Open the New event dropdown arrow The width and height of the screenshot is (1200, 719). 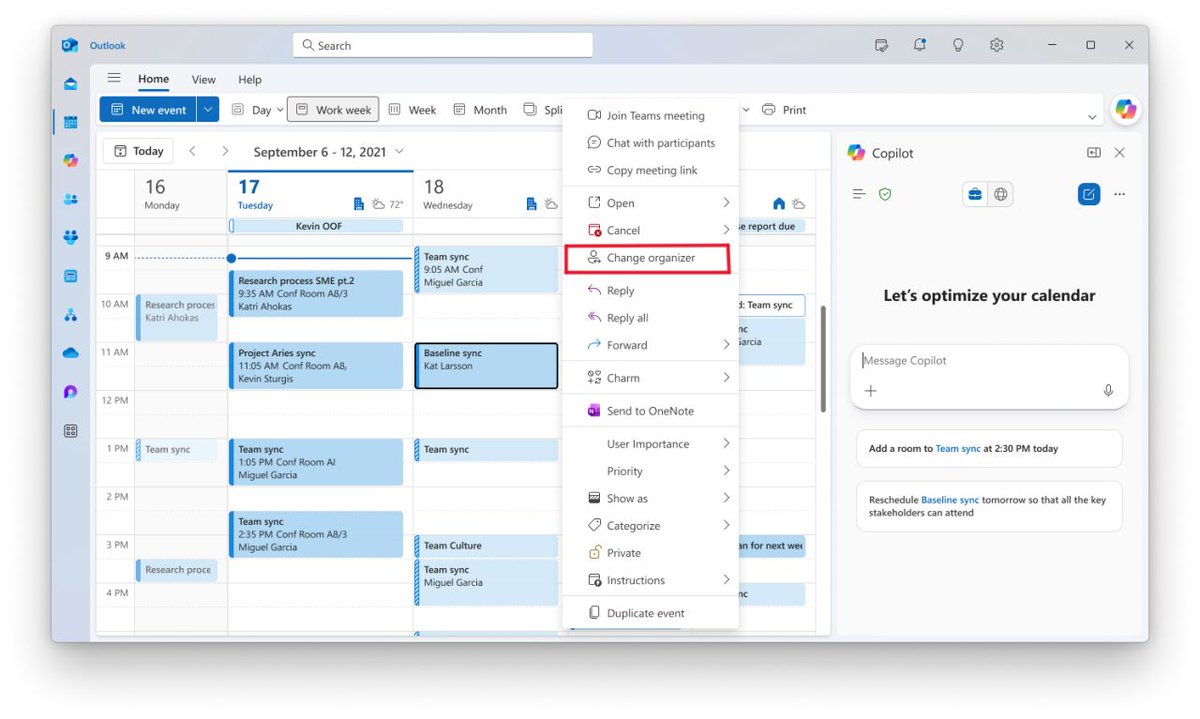(x=208, y=110)
